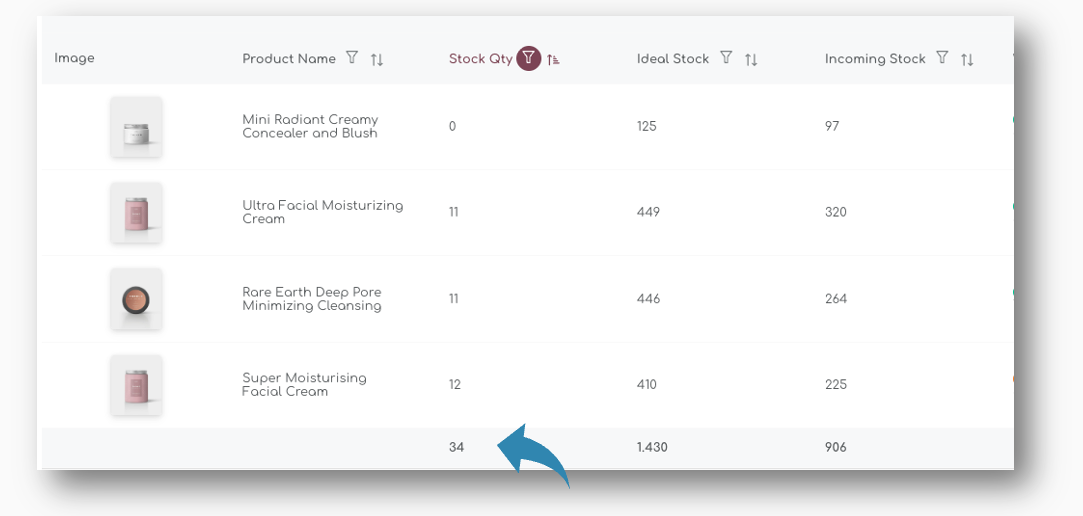Click Rare Earth Deep Pore Minimizing Cleansing name
Image resolution: width=1083 pixels, height=516 pixels.
(x=312, y=299)
